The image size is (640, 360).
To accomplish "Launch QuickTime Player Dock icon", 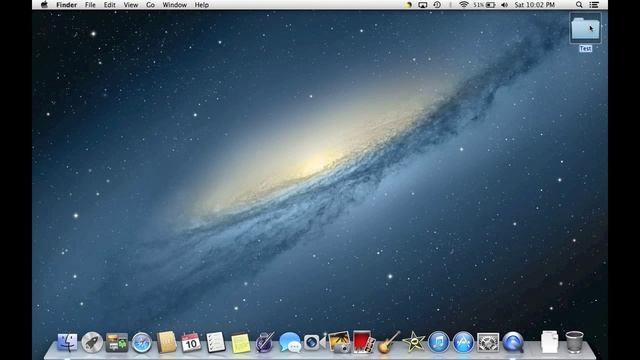I will (x=513, y=342).
